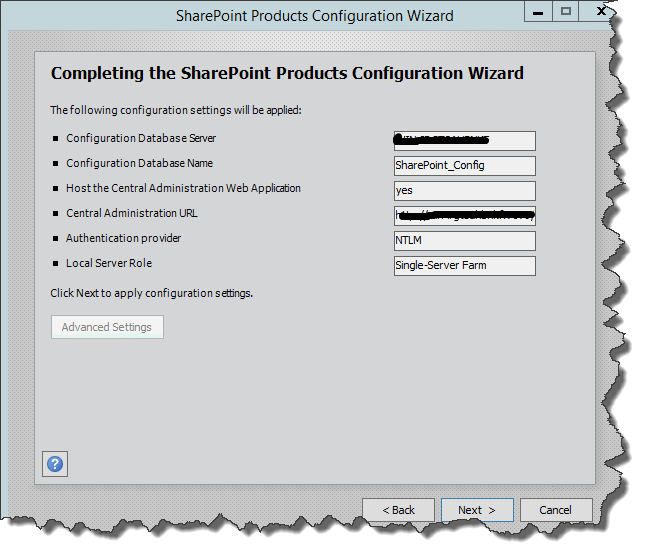Click the field showing 'yes' for Central Administration hosting
The image size is (646, 559).
click(465, 191)
